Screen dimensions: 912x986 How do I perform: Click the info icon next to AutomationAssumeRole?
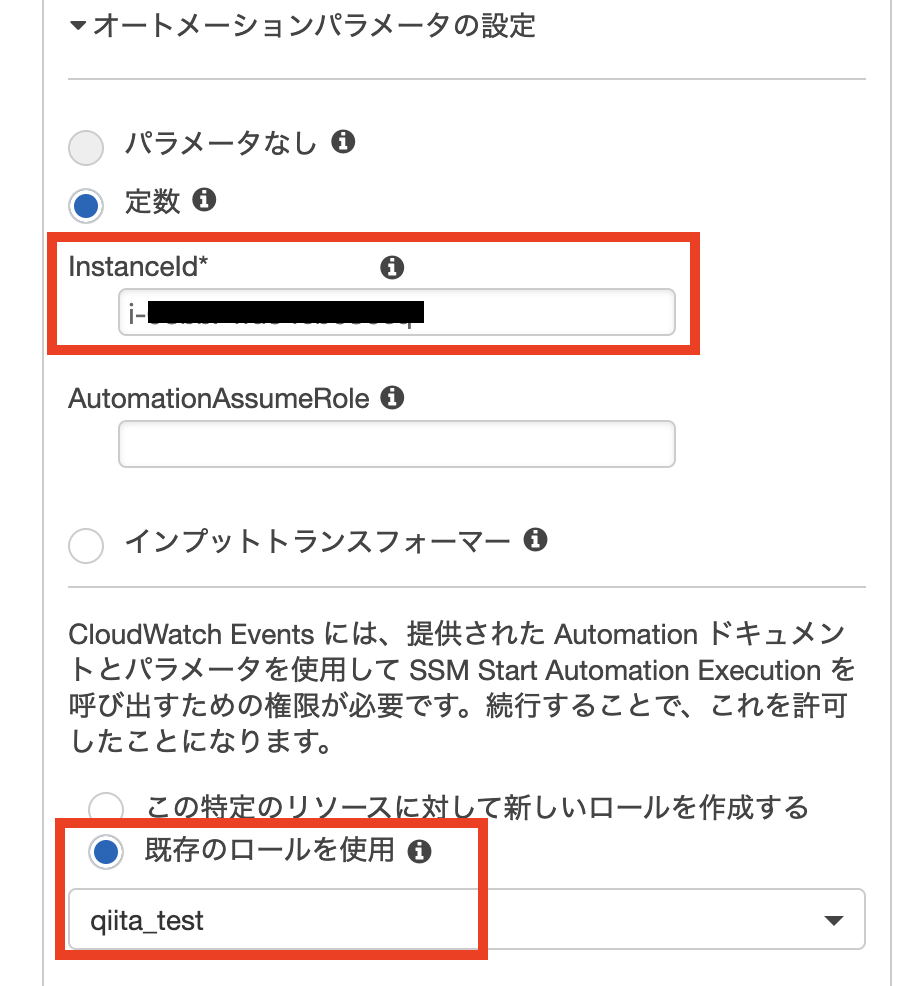[392, 398]
